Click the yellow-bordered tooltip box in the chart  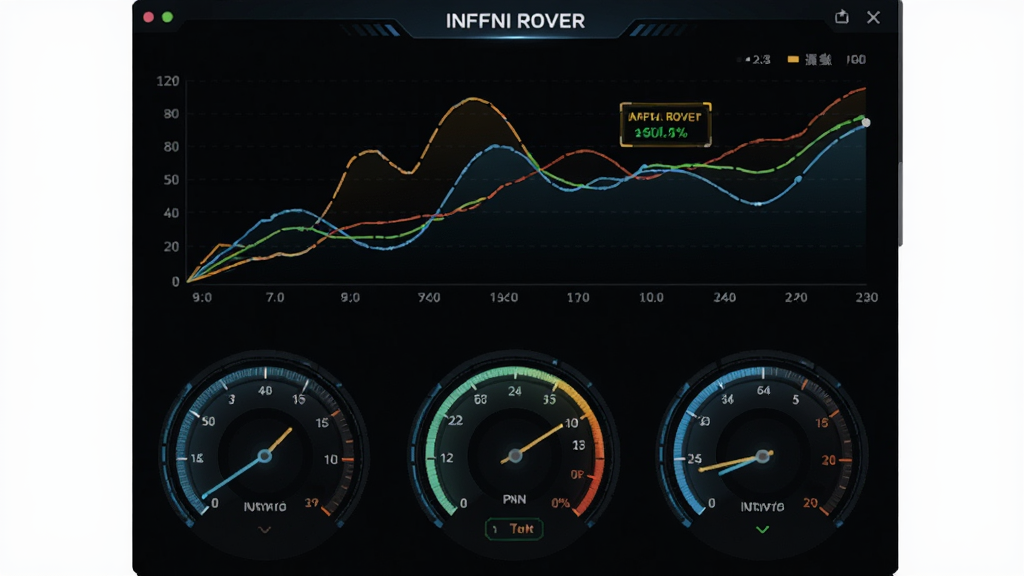[x=665, y=124]
